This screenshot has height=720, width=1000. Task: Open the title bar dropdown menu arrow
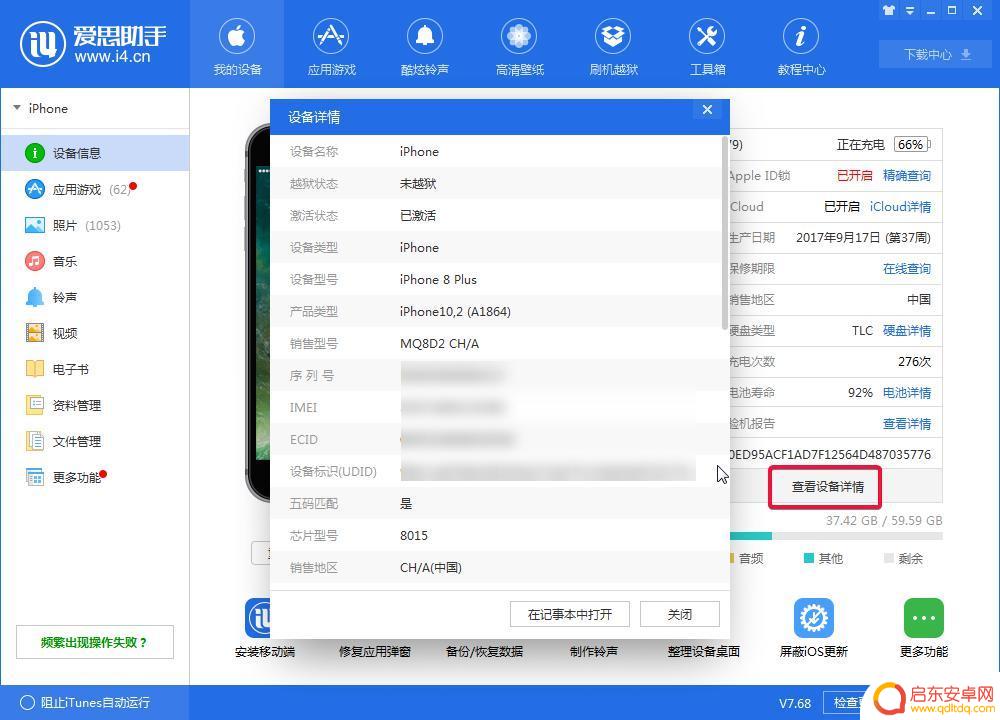[x=909, y=10]
